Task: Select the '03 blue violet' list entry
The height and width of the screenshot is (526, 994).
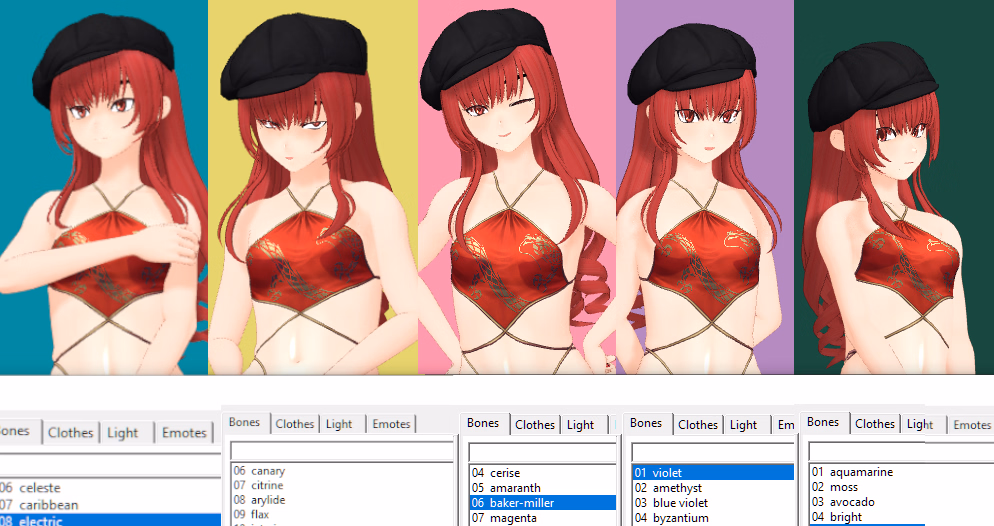Action: 713,503
